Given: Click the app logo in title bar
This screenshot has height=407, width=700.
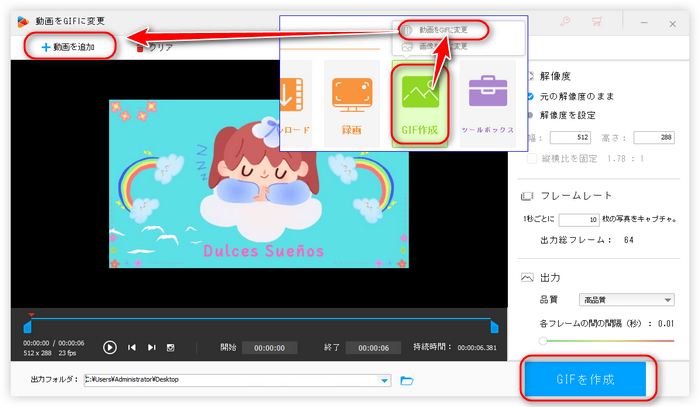Looking at the screenshot, I should (x=23, y=21).
